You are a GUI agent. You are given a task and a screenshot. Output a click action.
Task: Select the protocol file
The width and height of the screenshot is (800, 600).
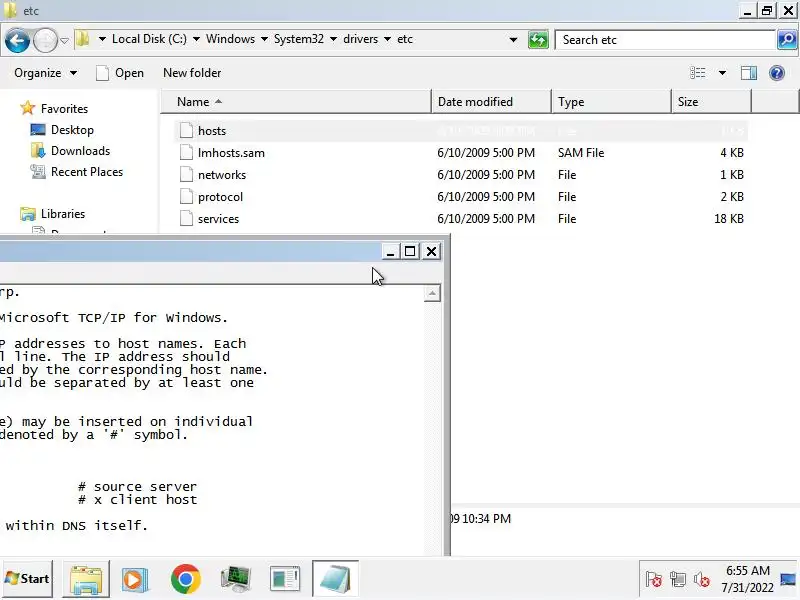pyautogui.click(x=461, y=196)
